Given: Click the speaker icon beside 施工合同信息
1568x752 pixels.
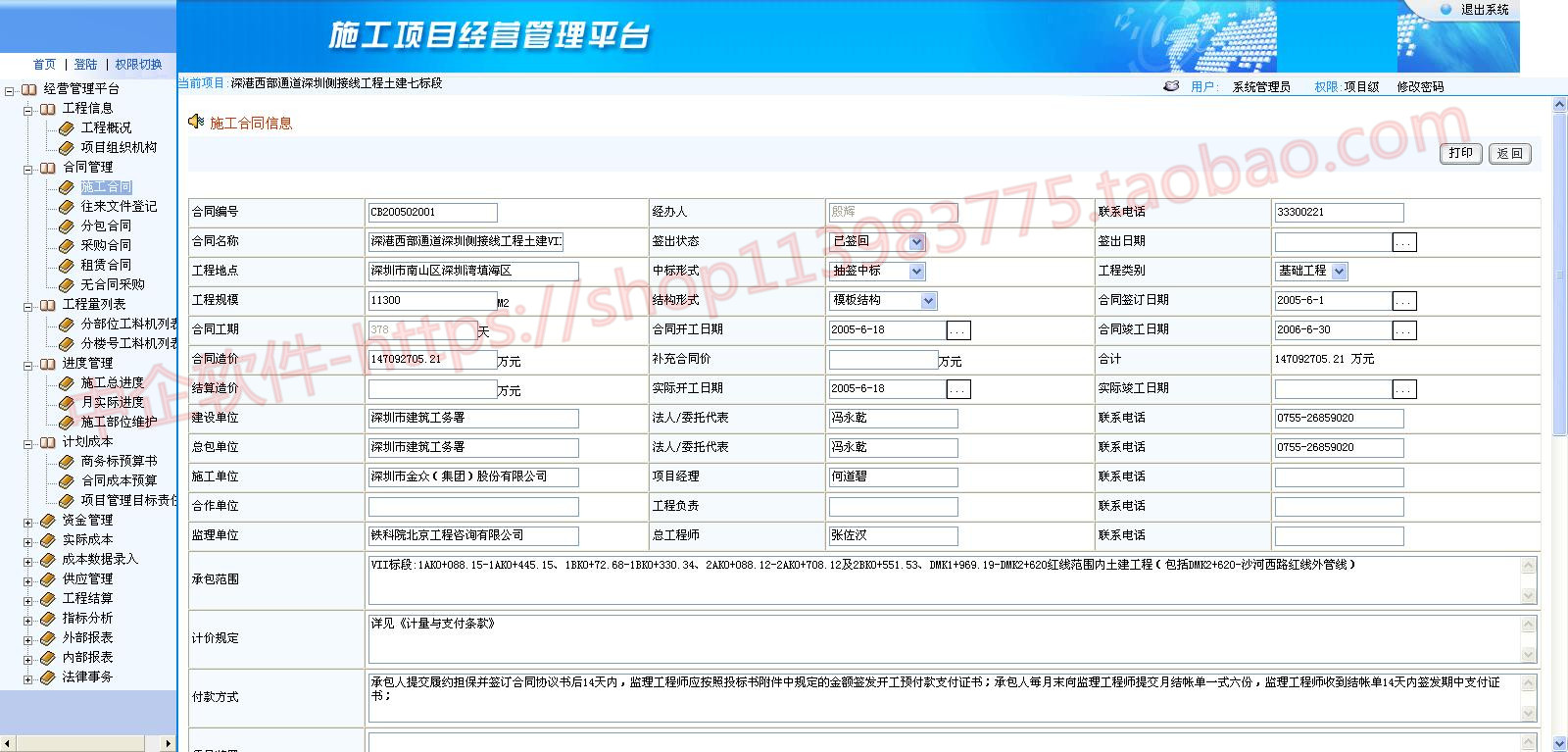Looking at the screenshot, I should pyautogui.click(x=196, y=122).
